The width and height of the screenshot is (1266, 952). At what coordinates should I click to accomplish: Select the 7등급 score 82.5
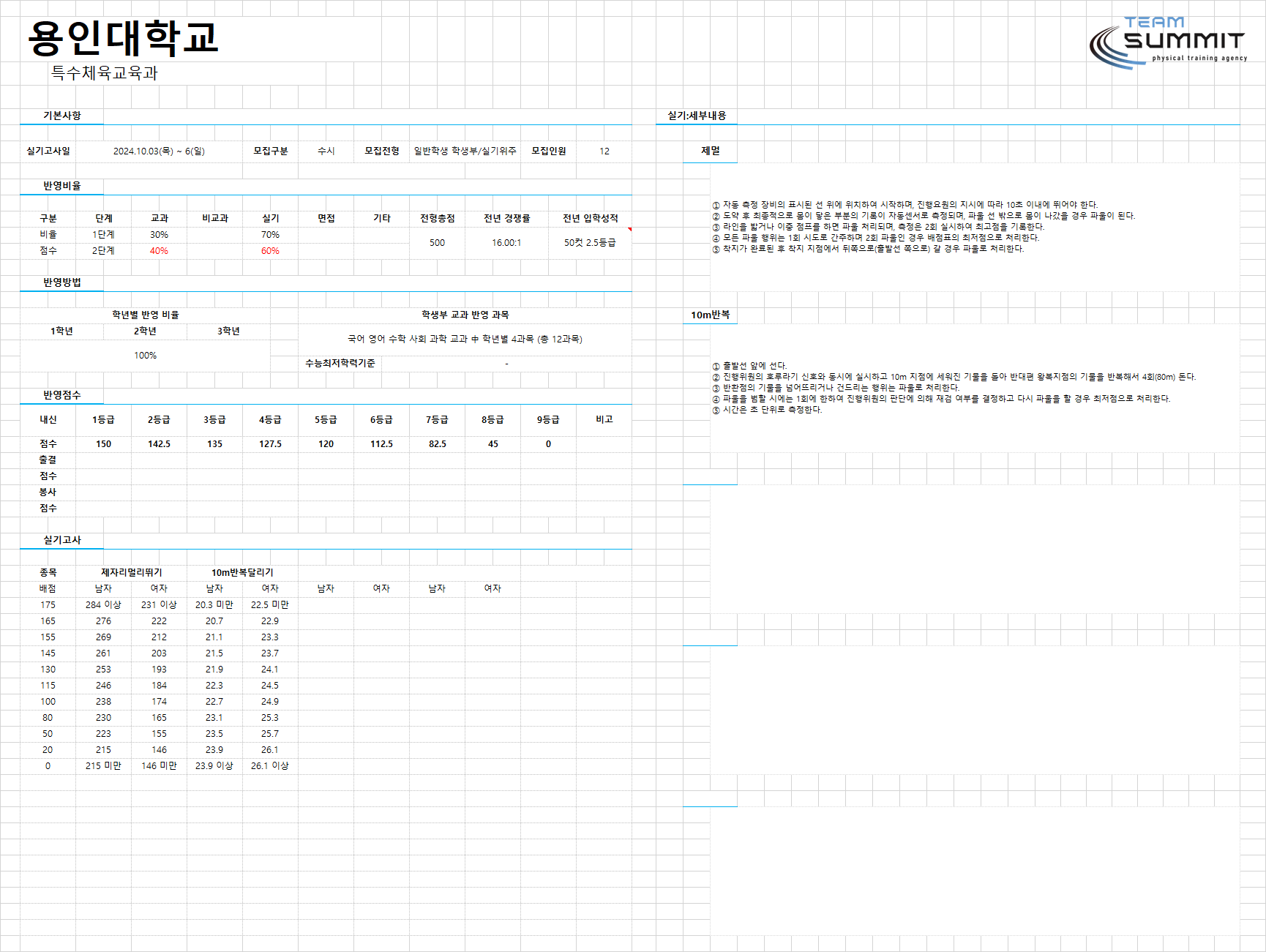click(x=438, y=443)
